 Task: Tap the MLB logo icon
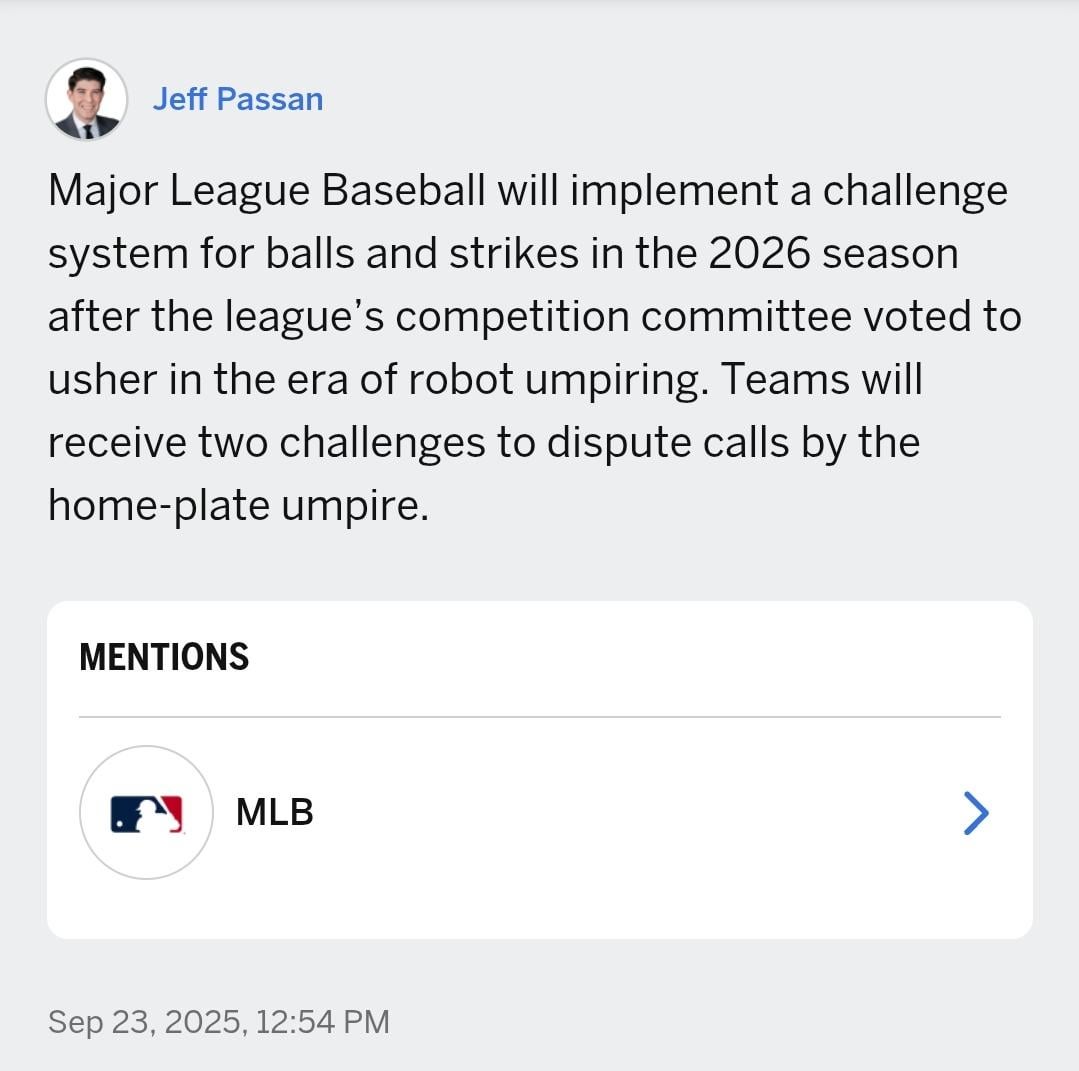146,813
